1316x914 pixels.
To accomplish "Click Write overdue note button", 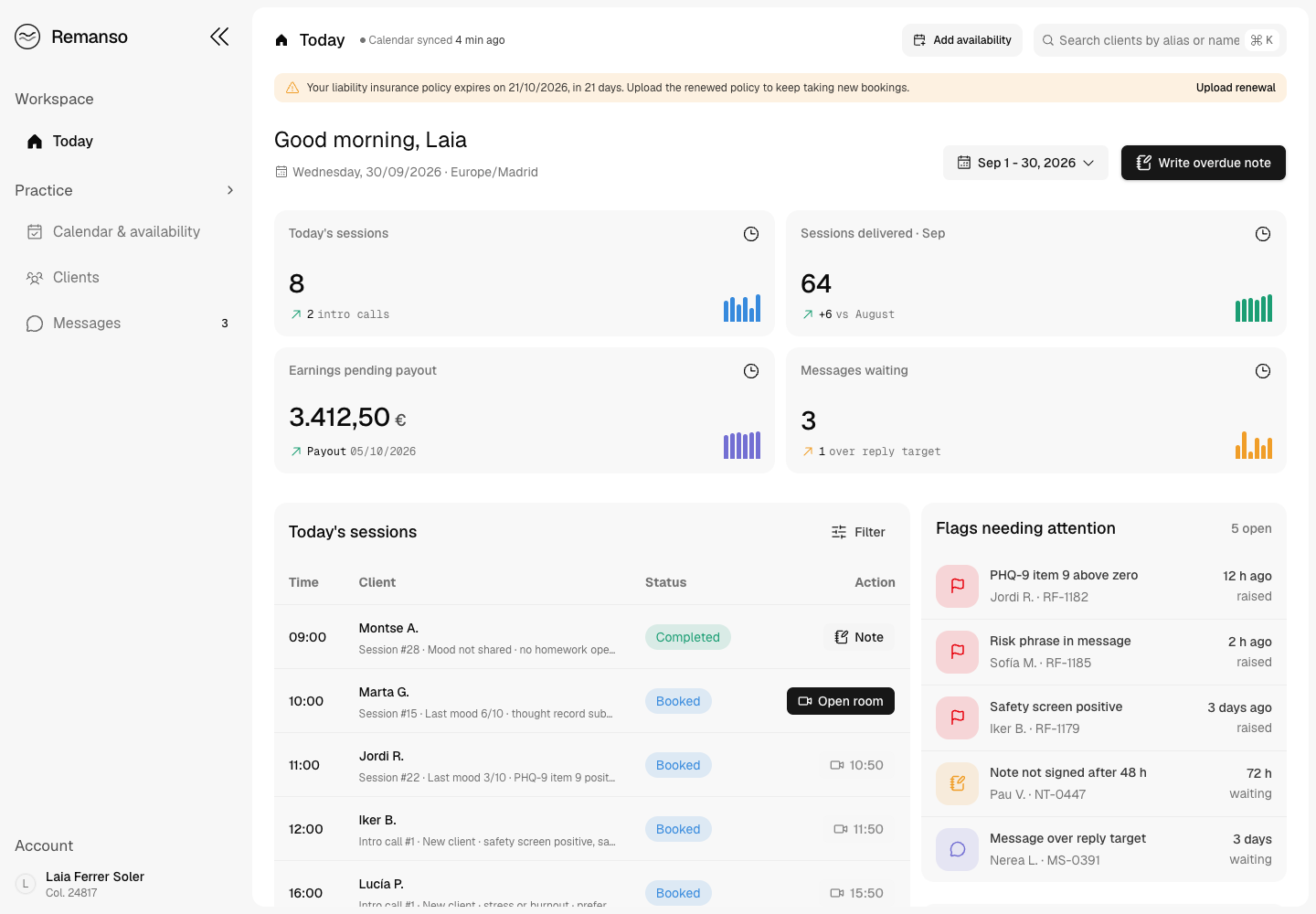I will click(x=1204, y=163).
